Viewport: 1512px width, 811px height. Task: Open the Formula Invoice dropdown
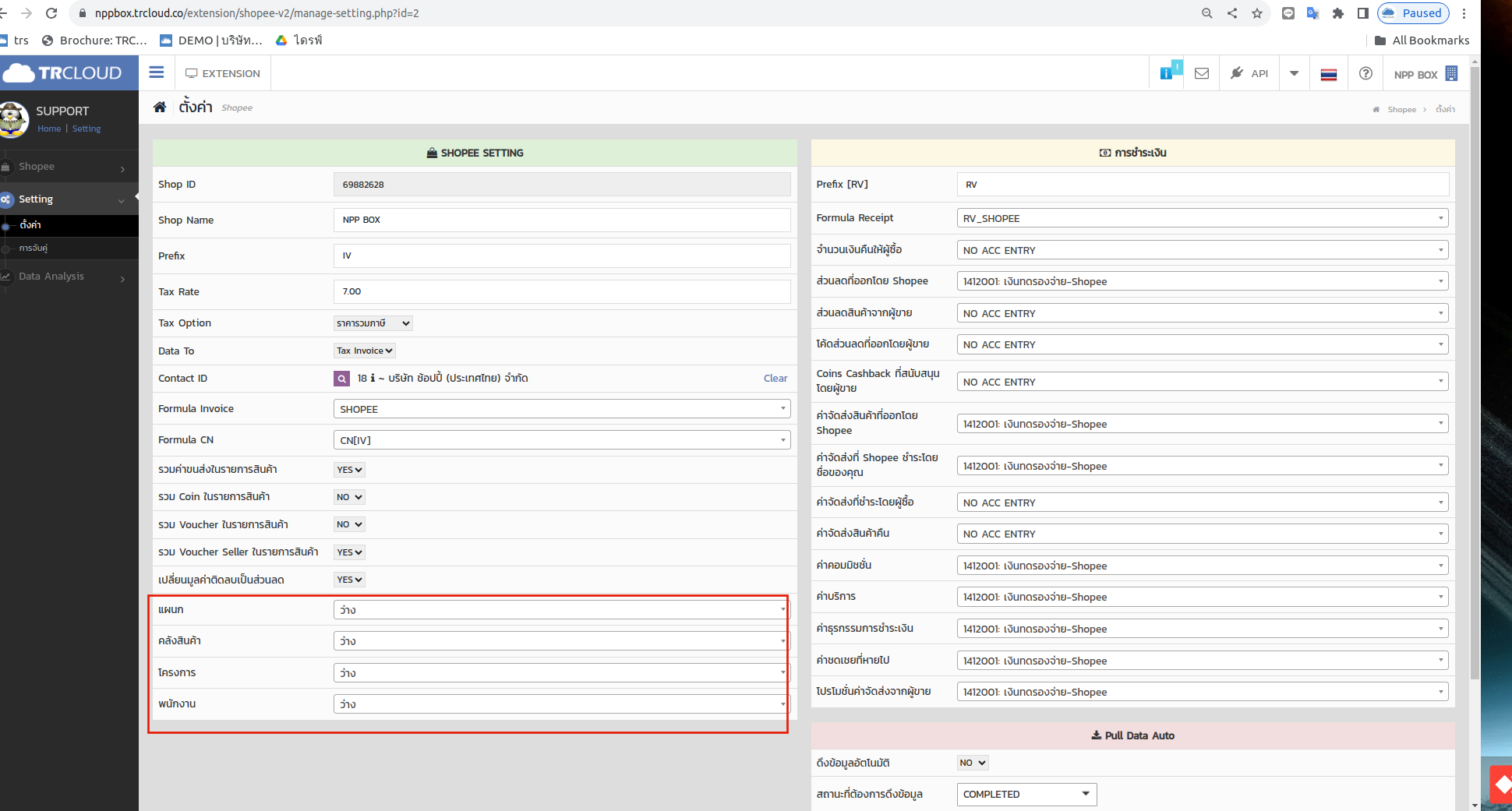click(x=562, y=409)
